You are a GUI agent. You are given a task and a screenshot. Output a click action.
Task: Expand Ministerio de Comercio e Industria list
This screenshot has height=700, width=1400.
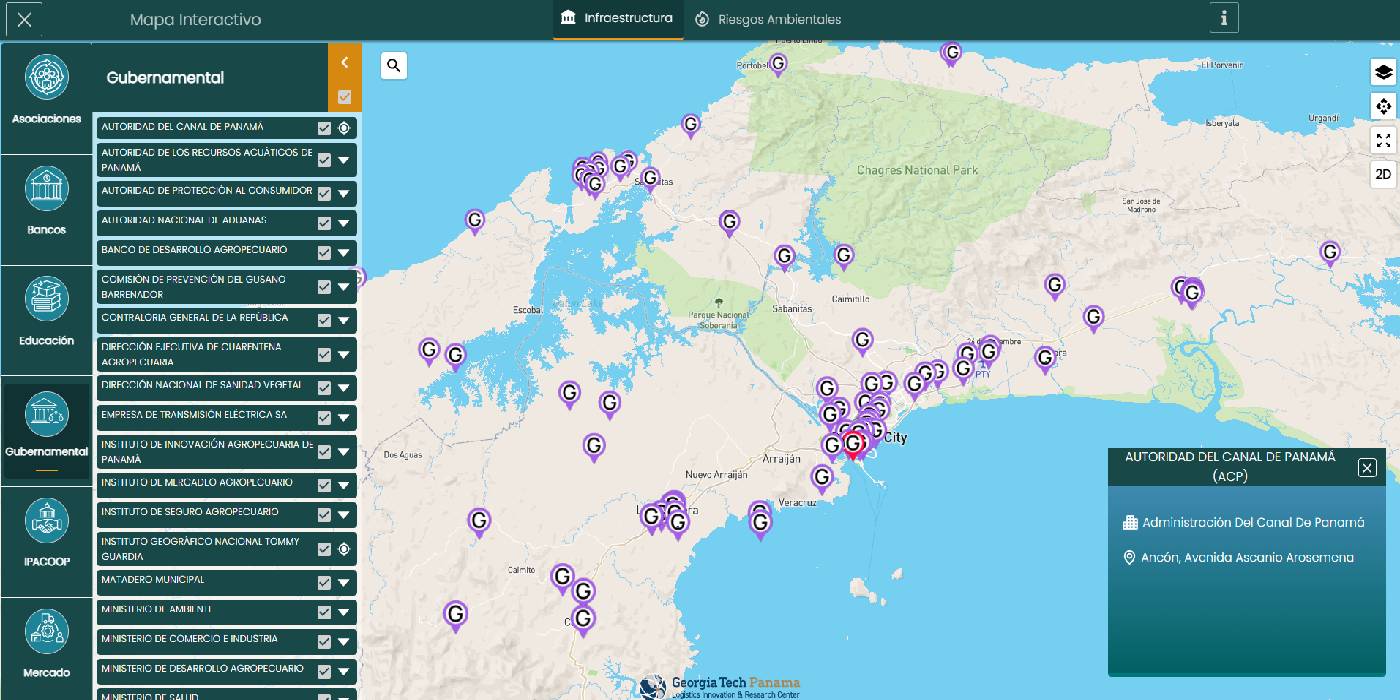(344, 641)
